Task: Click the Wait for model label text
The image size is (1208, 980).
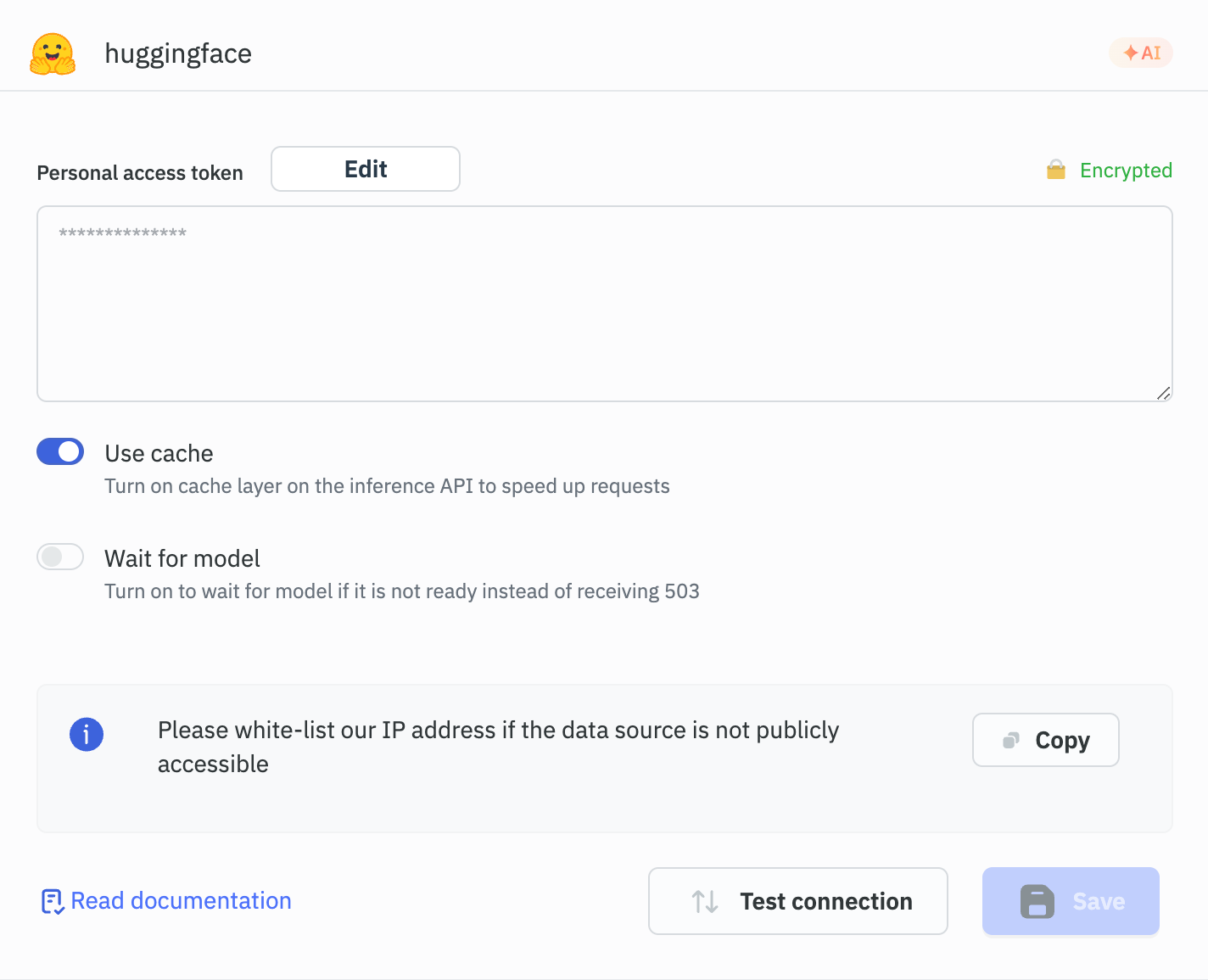Action: pos(182,559)
